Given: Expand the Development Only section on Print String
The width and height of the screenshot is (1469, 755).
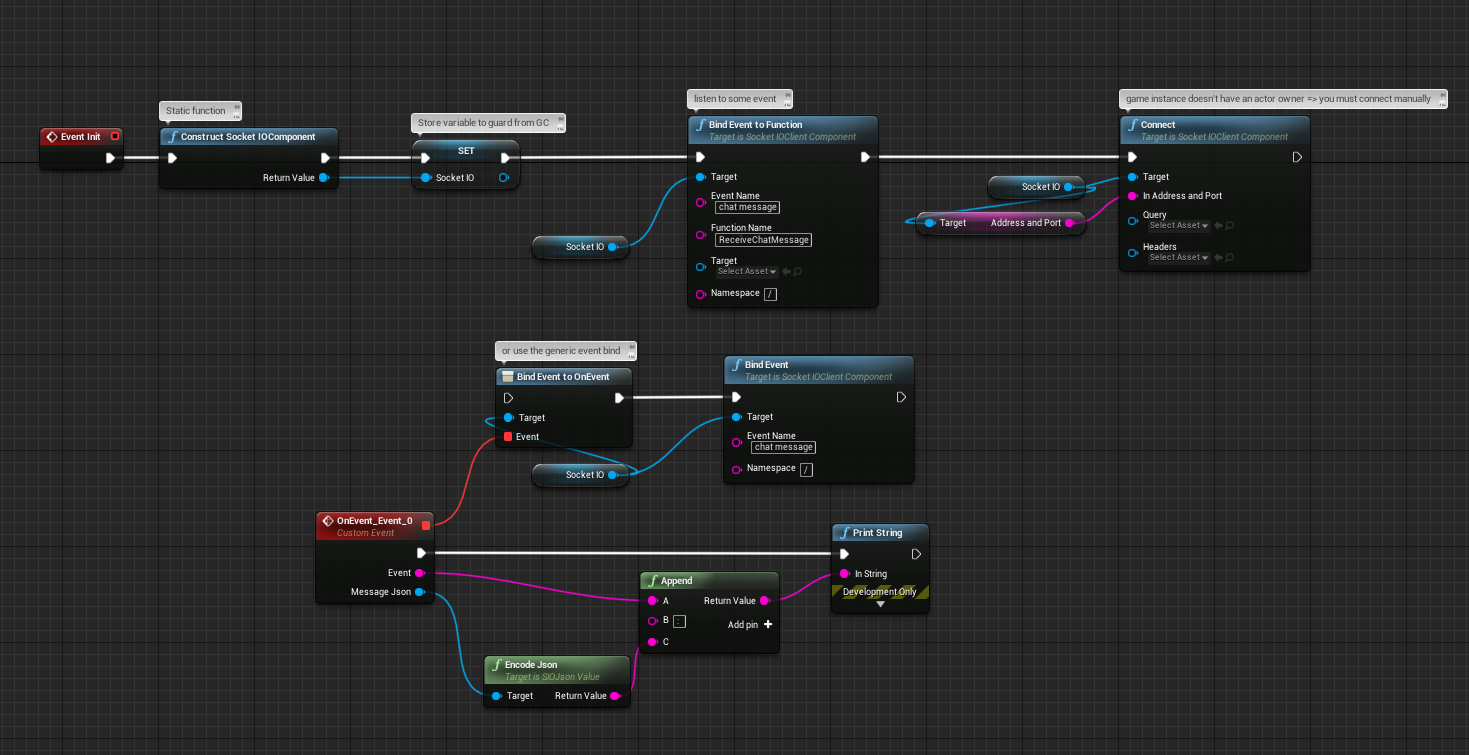Looking at the screenshot, I should click(x=879, y=602).
